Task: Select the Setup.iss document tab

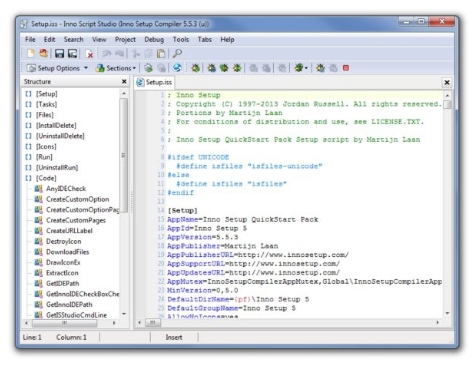Action: click(x=154, y=82)
